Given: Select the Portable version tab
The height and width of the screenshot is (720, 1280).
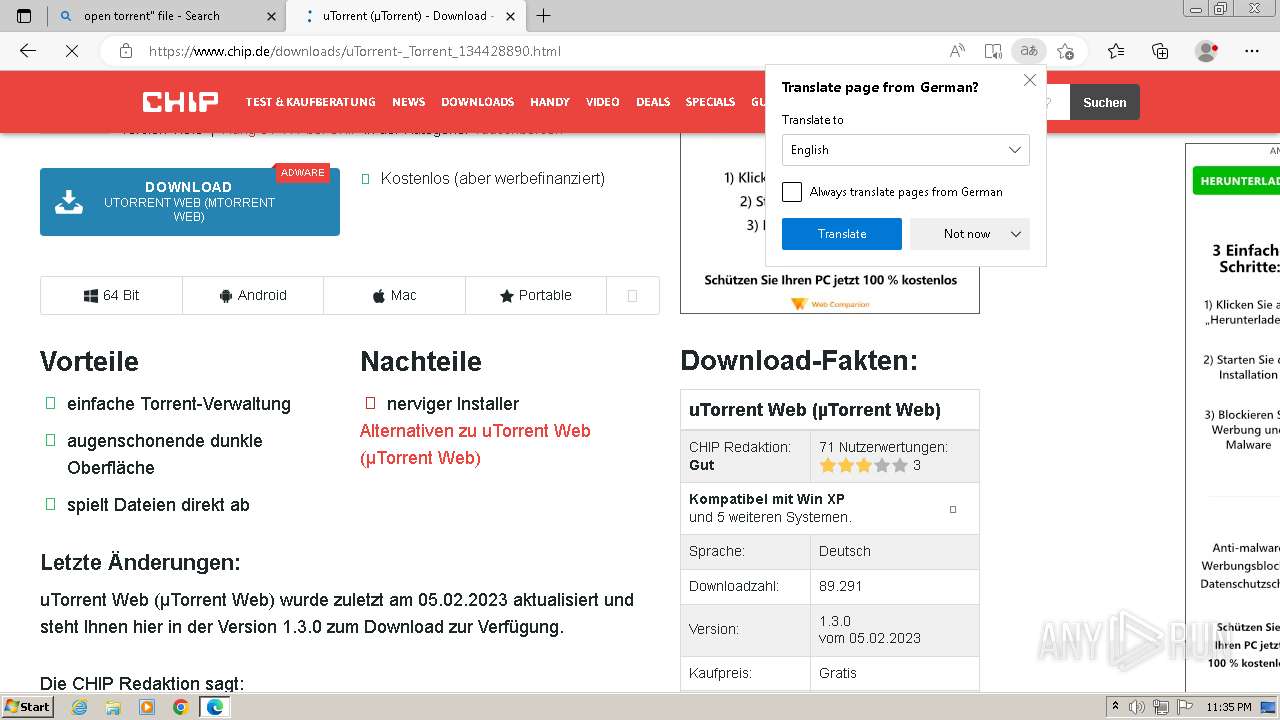Looking at the screenshot, I should (x=535, y=295).
